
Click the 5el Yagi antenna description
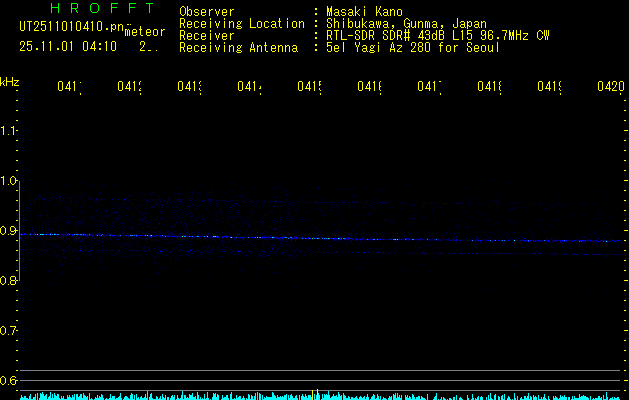coord(412,47)
